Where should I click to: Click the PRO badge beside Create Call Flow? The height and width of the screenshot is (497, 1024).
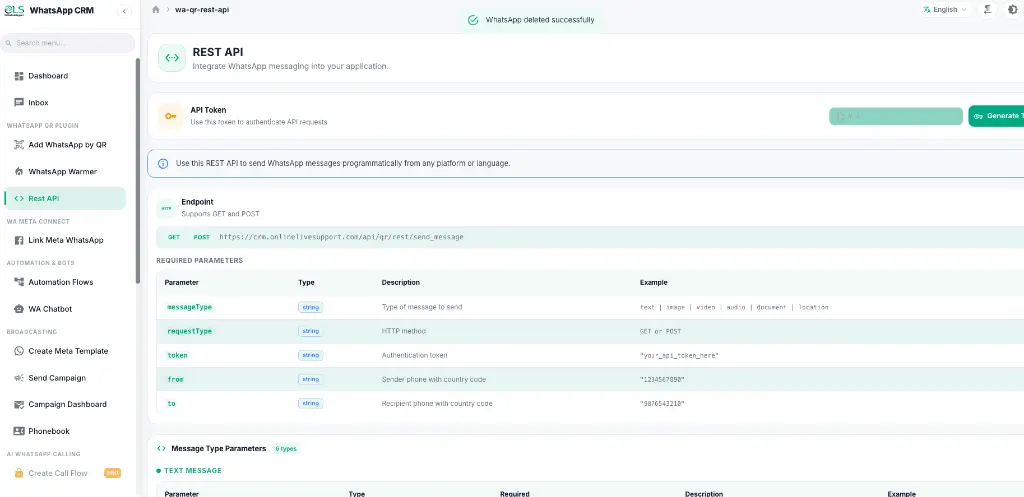(112, 473)
